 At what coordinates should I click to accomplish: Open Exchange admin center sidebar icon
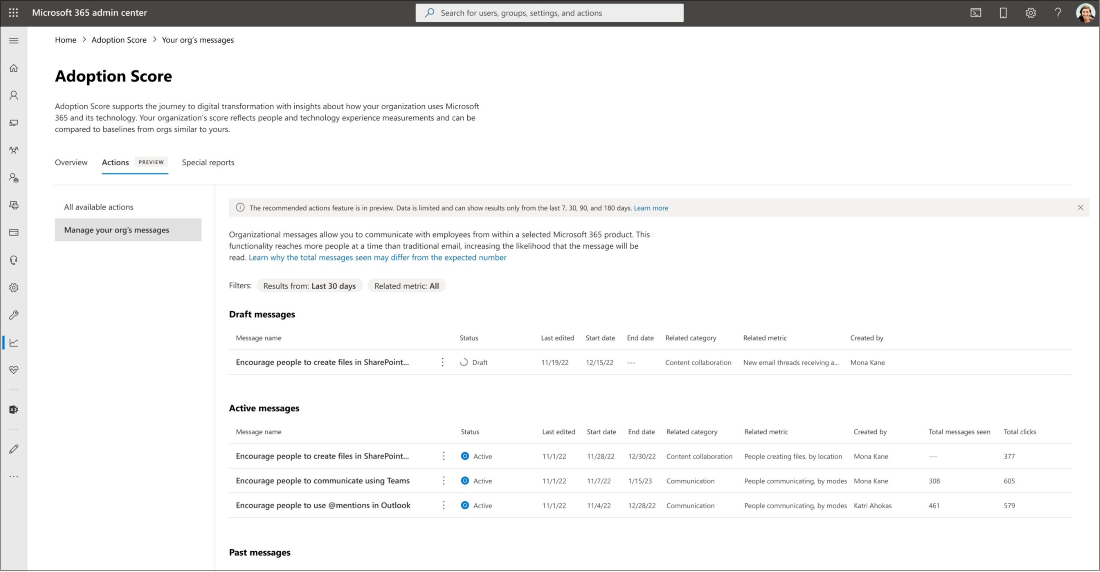click(13, 410)
